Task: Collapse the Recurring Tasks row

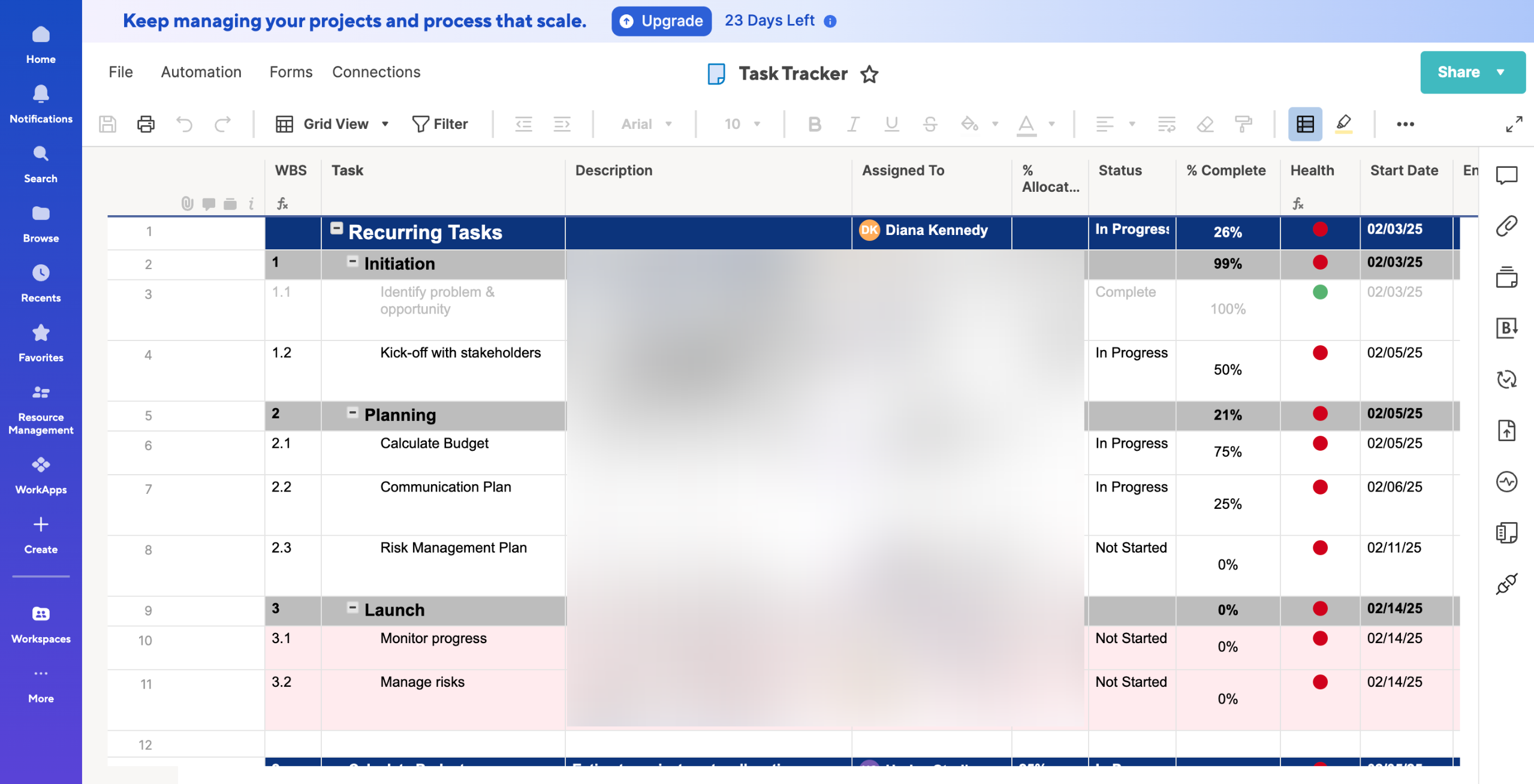Action: point(337,228)
